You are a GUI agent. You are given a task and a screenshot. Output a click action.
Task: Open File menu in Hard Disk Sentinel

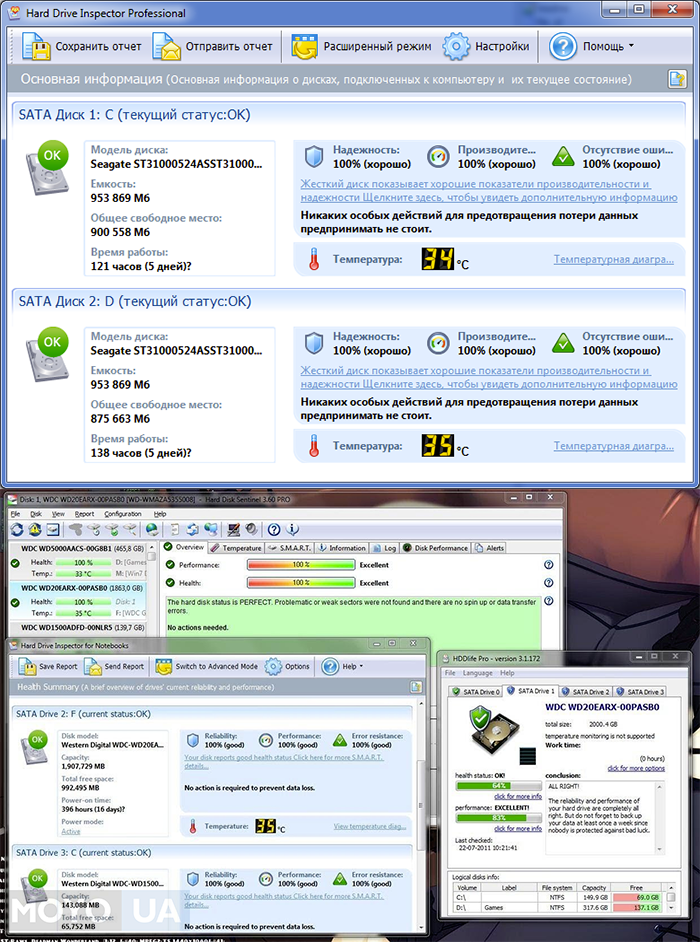(16, 514)
